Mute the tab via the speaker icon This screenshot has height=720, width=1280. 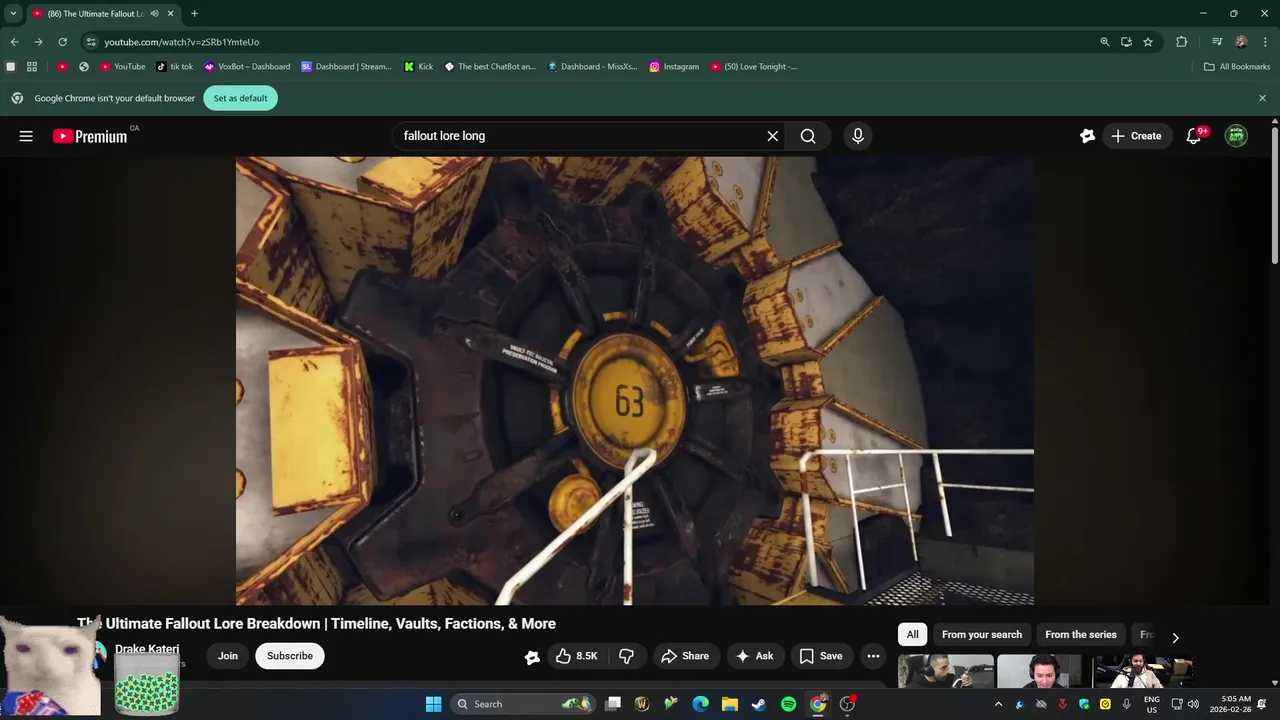pyautogui.click(x=155, y=14)
